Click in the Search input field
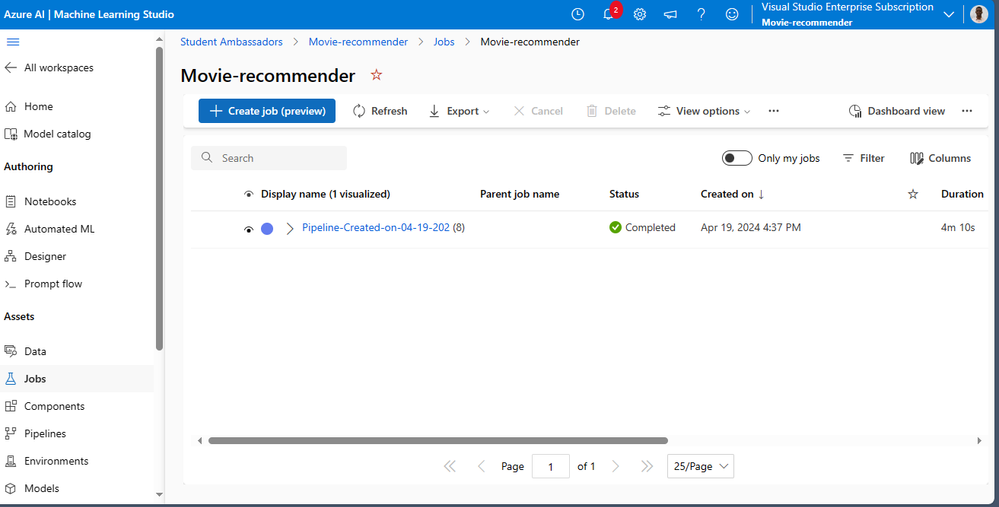 (269, 158)
